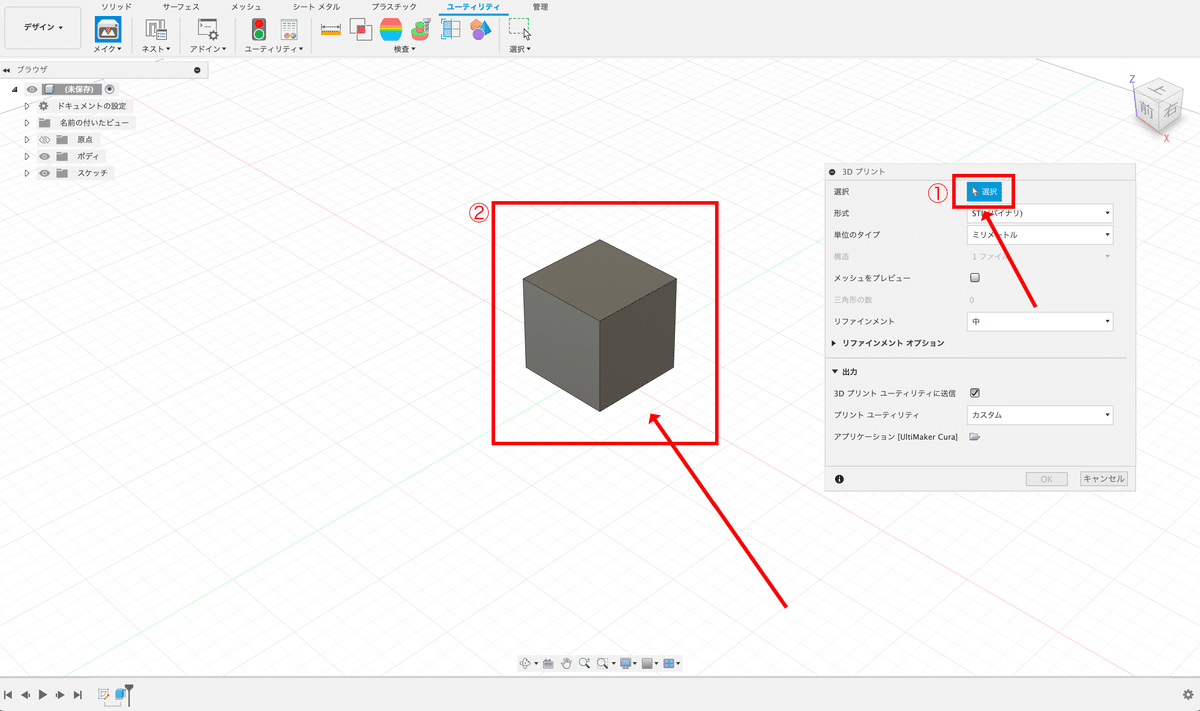Open the プリント ユーティリティ カスタム dropdown
This screenshot has height=711, width=1200.
click(1040, 415)
